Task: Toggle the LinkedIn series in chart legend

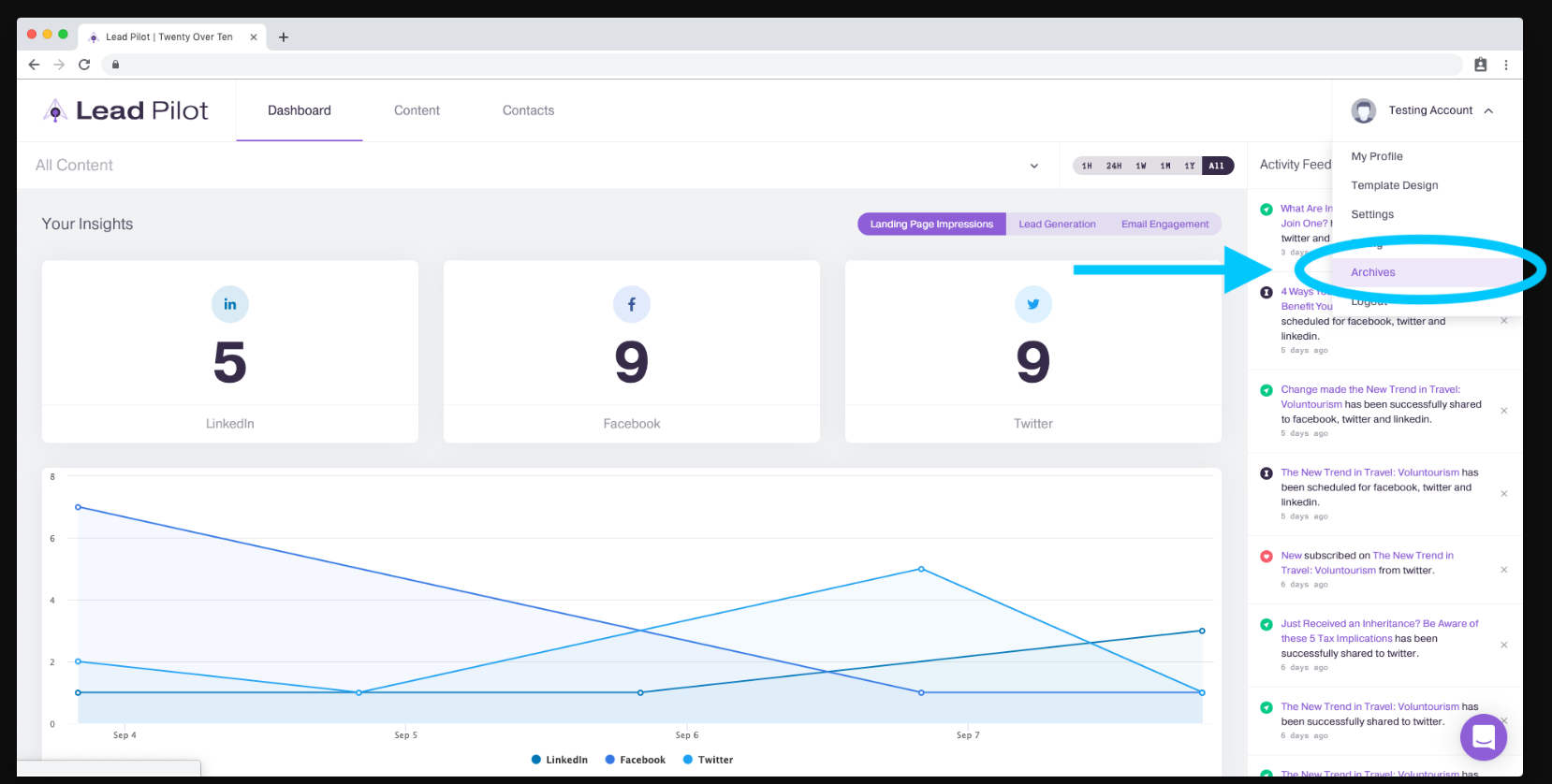Action: coord(560,760)
